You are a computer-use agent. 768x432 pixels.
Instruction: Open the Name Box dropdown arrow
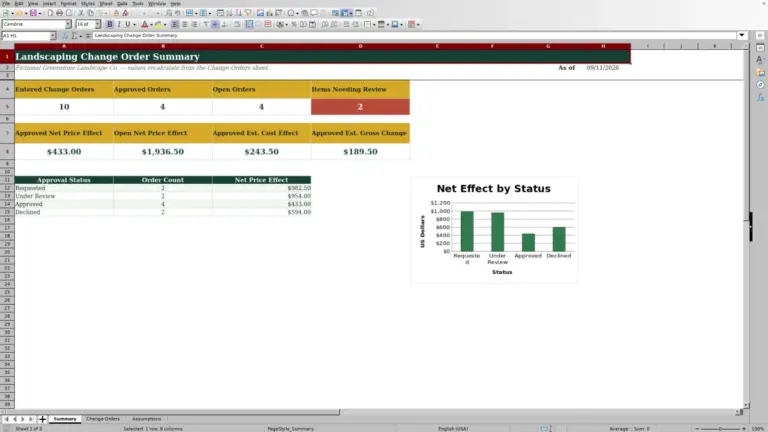coord(52,36)
